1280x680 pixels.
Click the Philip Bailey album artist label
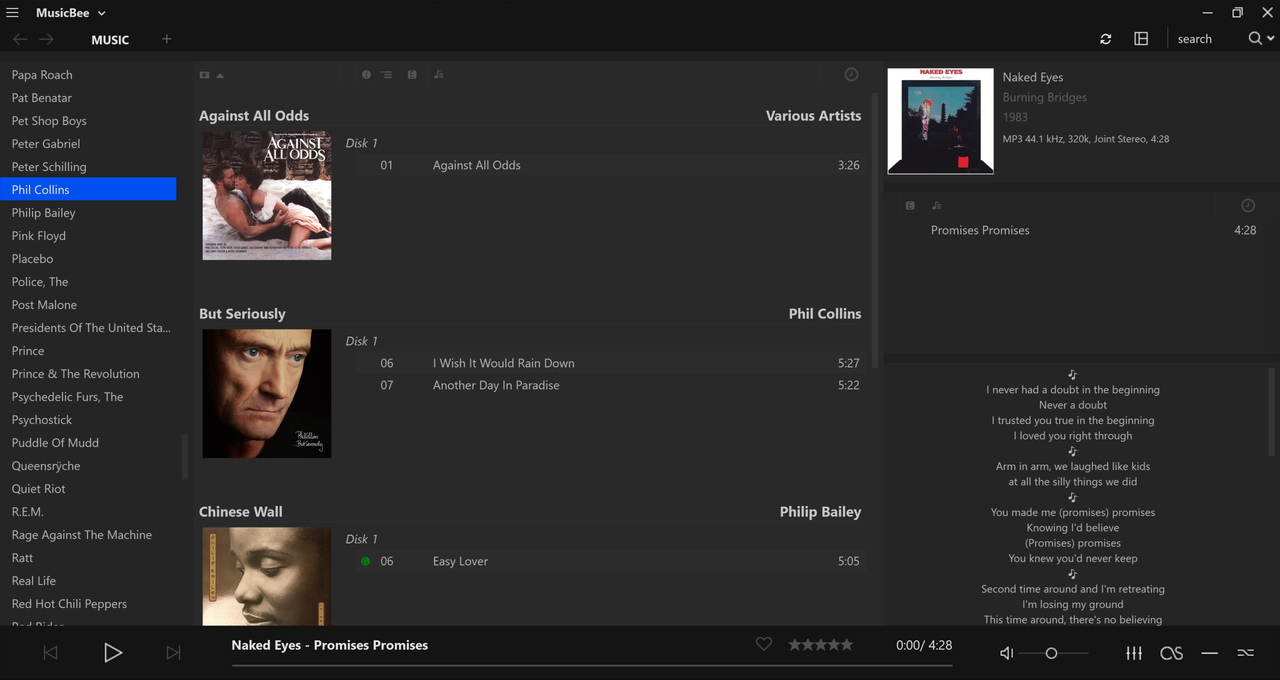[820, 512]
